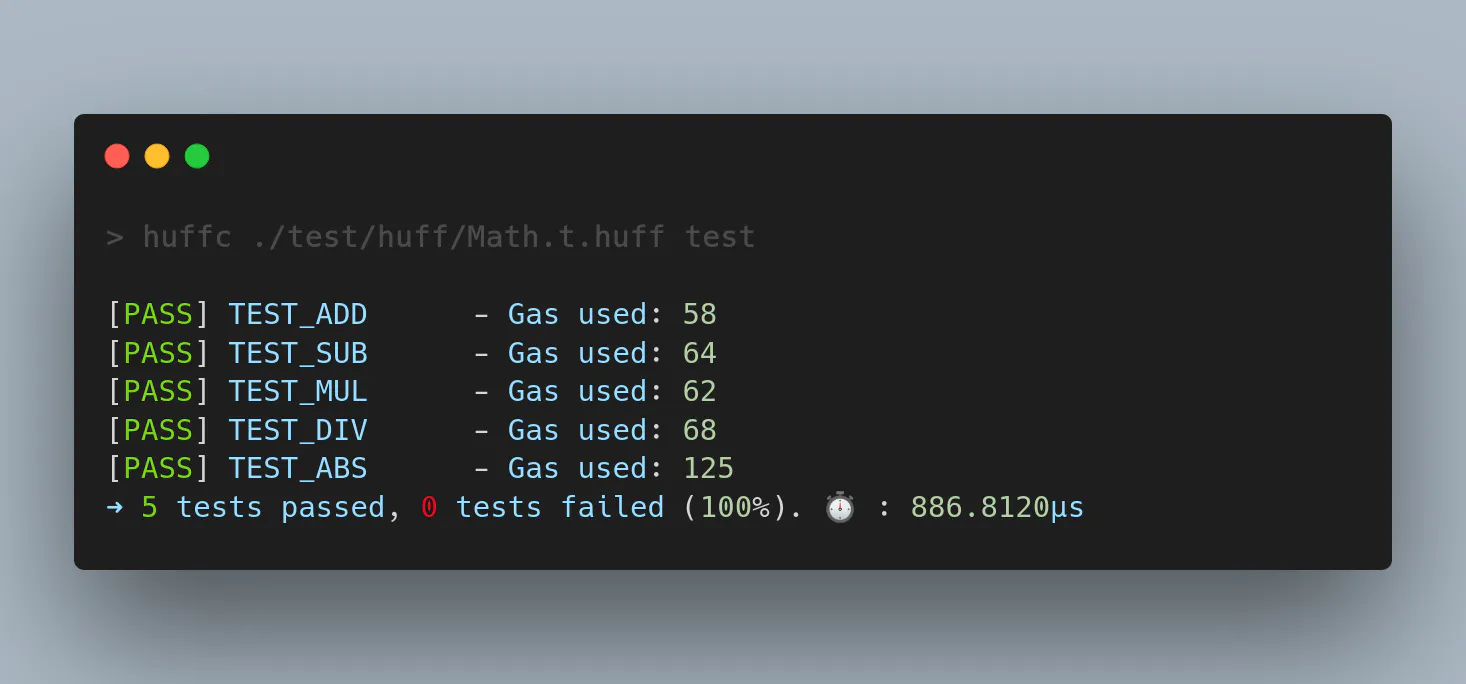This screenshot has width=1466, height=684.
Task: Select the TEST_DIV test name
Action: [x=298, y=430]
